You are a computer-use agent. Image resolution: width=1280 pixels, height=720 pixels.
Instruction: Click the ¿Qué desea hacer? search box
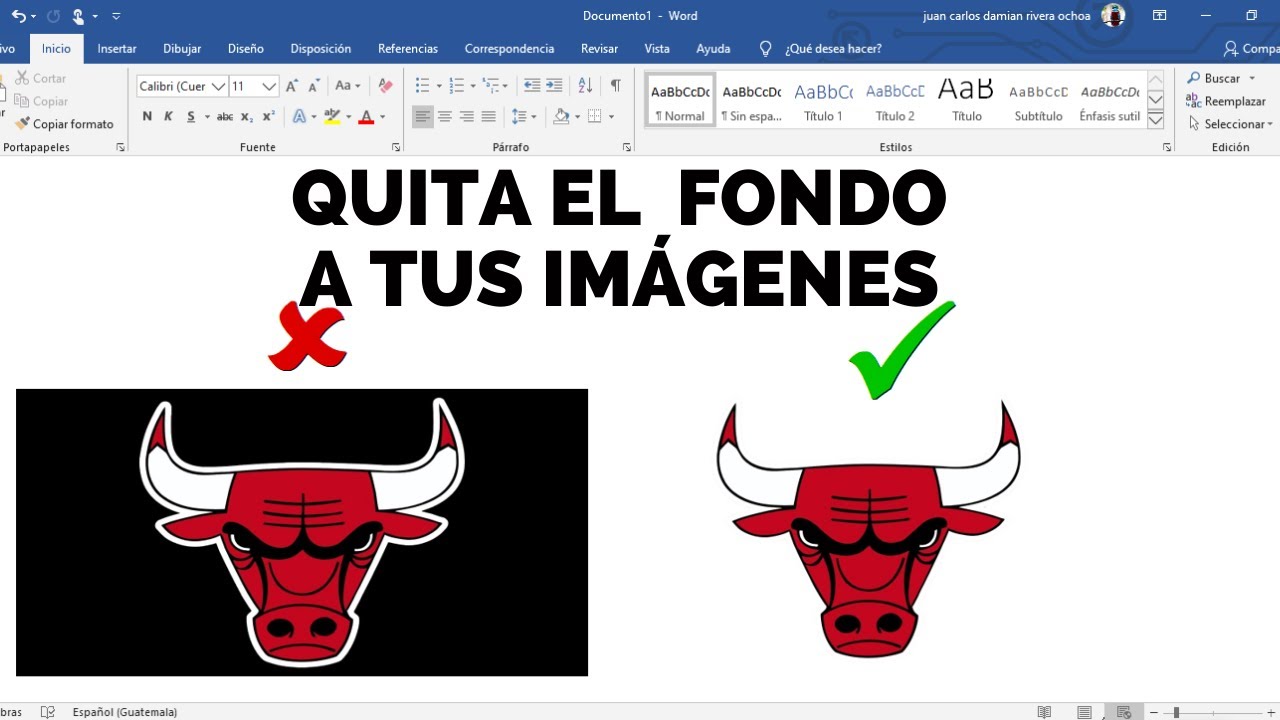(x=833, y=48)
